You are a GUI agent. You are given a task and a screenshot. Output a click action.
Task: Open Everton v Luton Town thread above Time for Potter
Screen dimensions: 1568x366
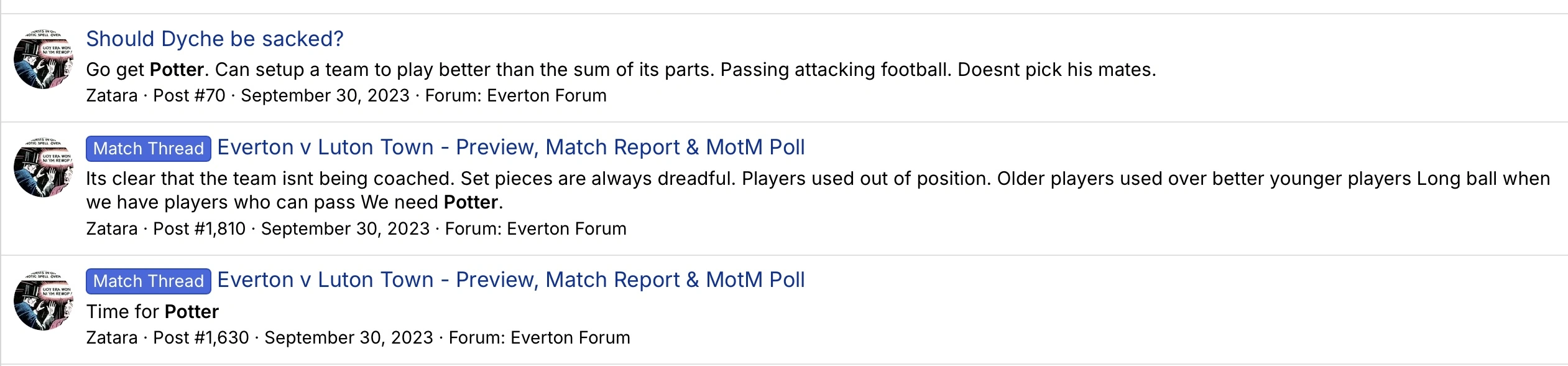[510, 280]
